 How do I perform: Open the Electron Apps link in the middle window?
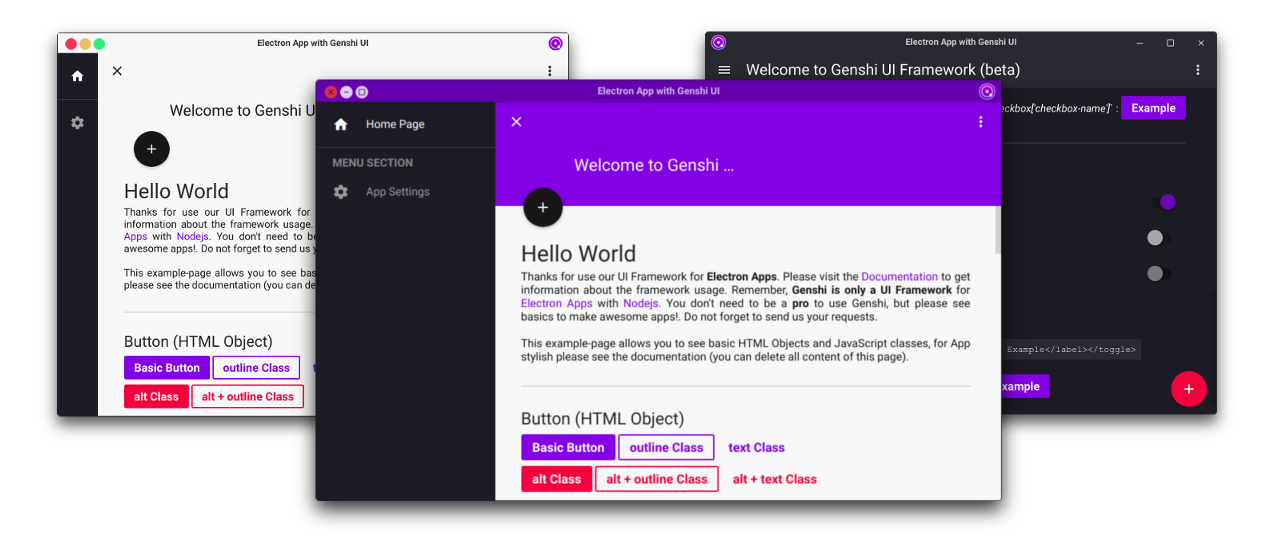(x=557, y=303)
